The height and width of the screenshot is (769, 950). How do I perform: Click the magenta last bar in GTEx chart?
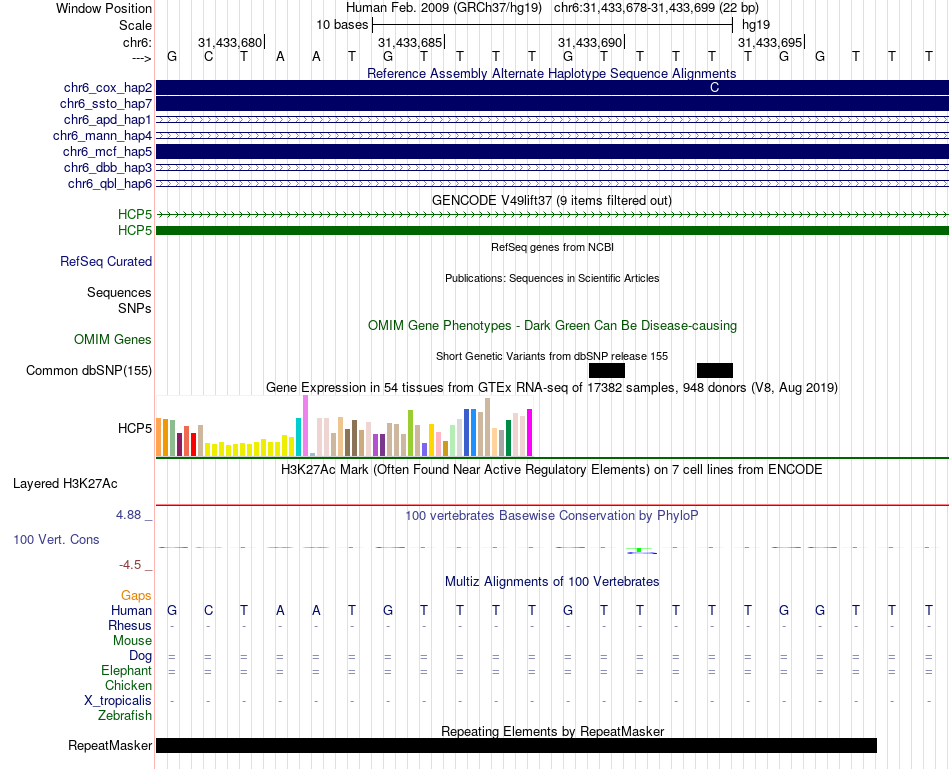pyautogui.click(x=530, y=433)
